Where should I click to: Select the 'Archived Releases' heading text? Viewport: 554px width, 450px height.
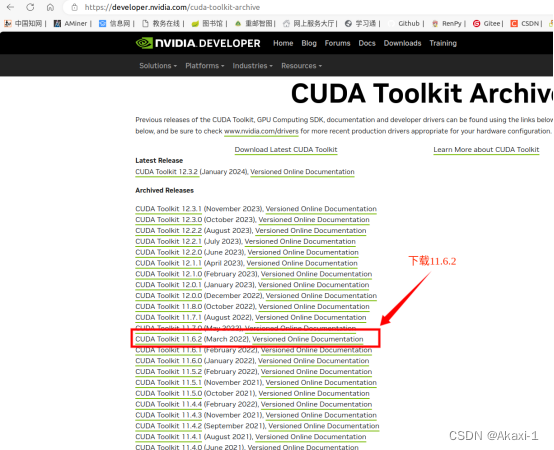165,191
